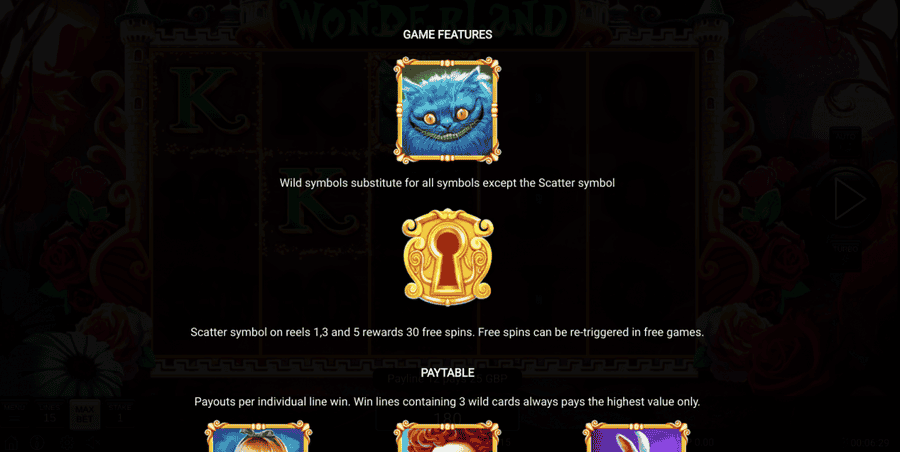Start a spin with the play button
The width and height of the screenshot is (900, 452).
(x=847, y=199)
